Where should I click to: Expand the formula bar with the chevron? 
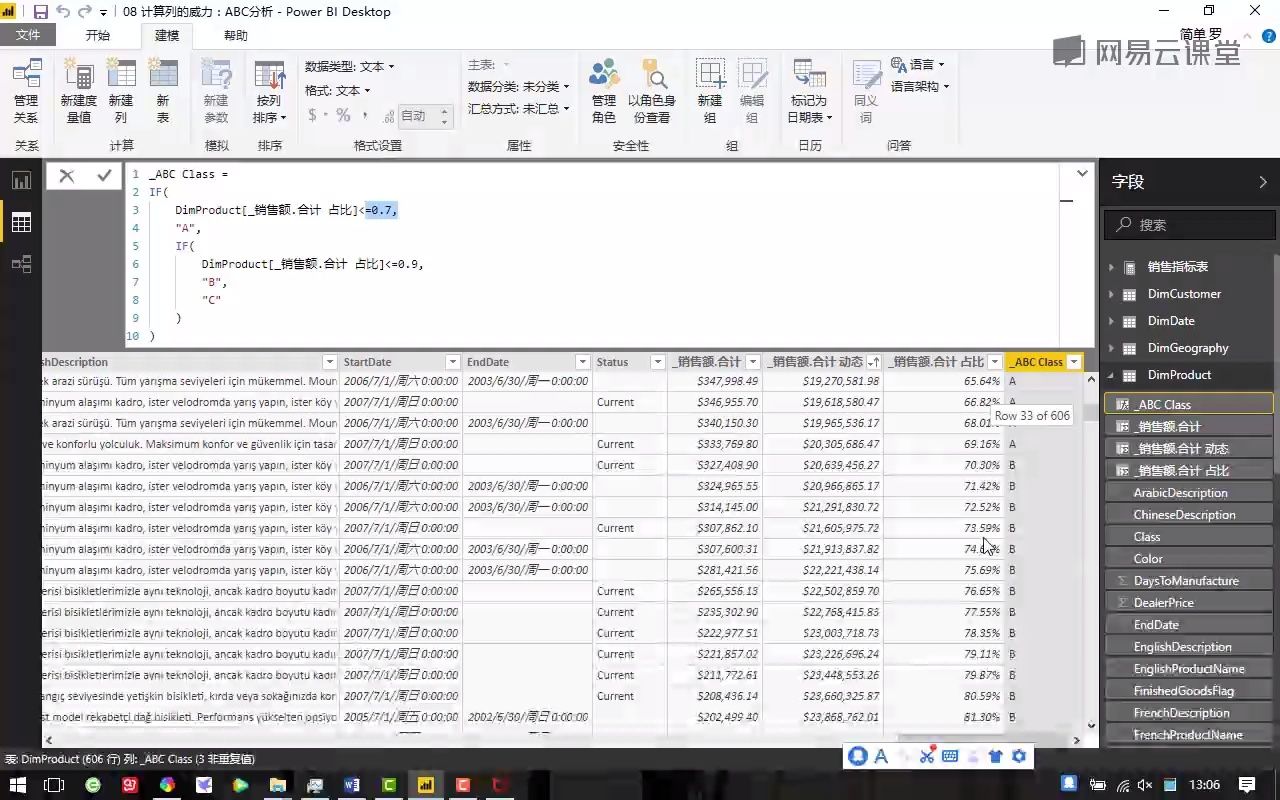click(x=1081, y=172)
